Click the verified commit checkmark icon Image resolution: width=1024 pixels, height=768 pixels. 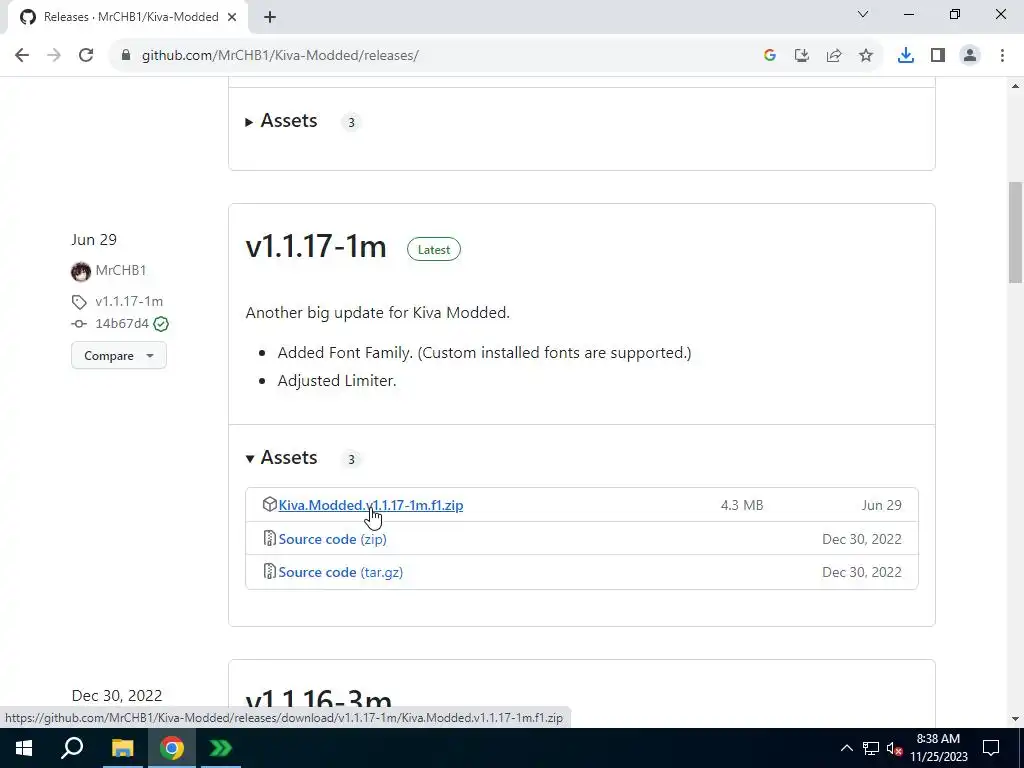(161, 324)
